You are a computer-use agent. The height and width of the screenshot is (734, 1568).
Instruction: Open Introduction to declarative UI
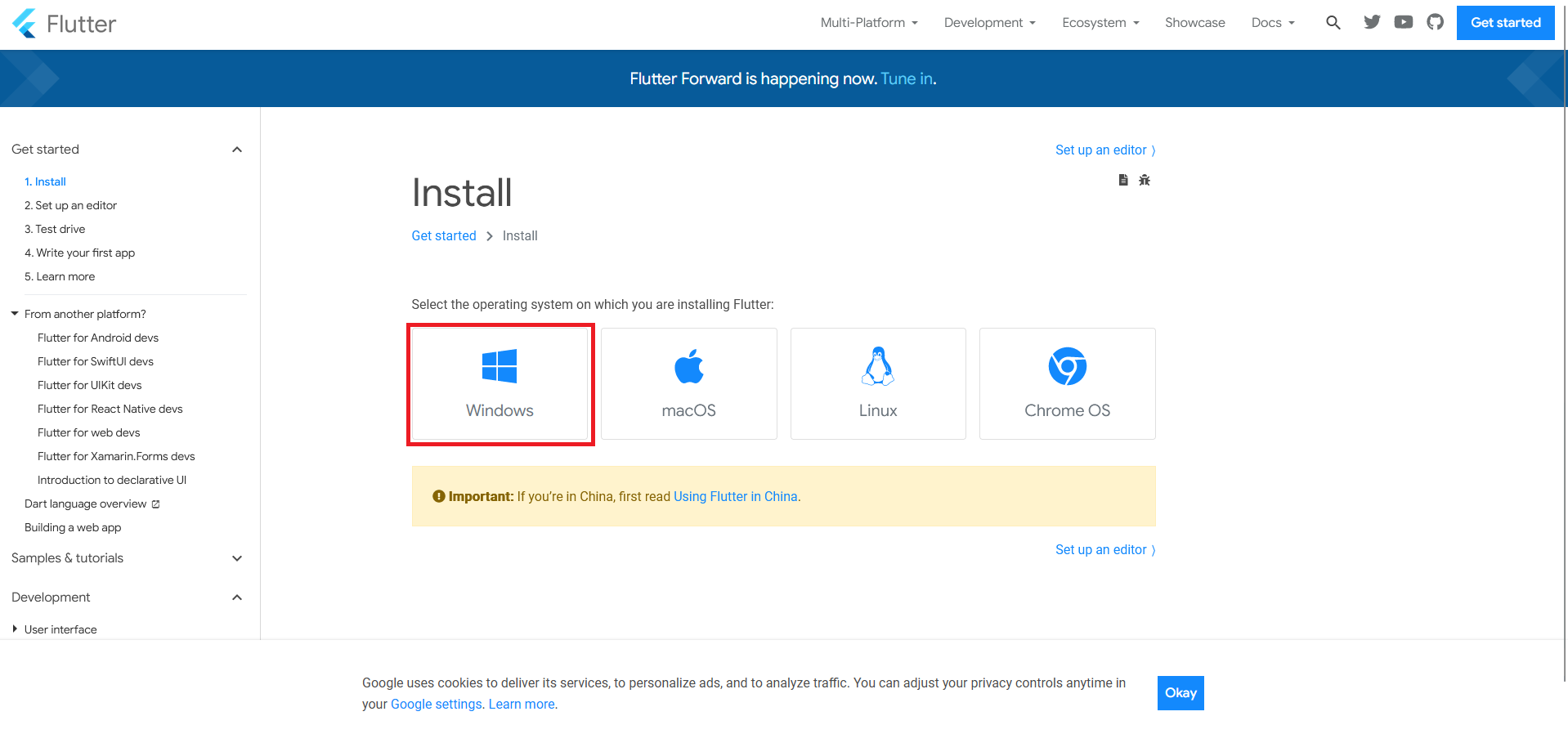(x=112, y=480)
